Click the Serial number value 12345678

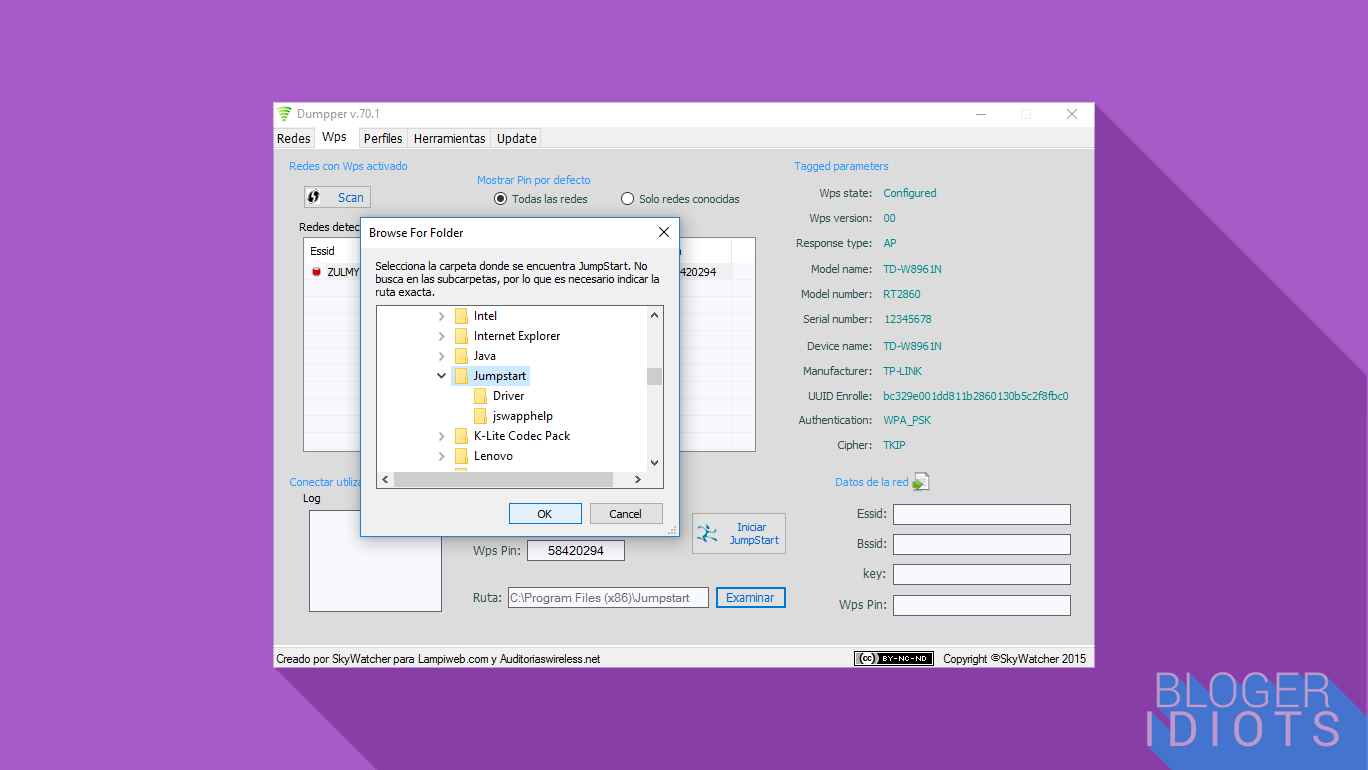tap(908, 320)
